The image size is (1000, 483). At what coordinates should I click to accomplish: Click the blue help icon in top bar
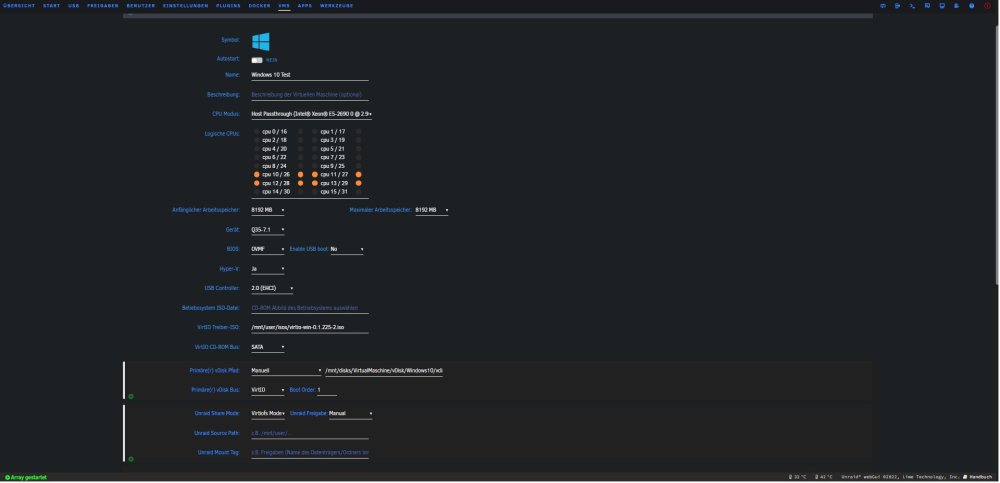[x=971, y=6]
